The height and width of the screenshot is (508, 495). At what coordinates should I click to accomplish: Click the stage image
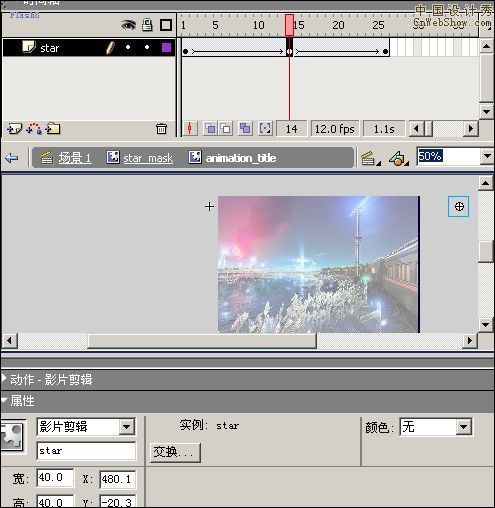point(319,264)
